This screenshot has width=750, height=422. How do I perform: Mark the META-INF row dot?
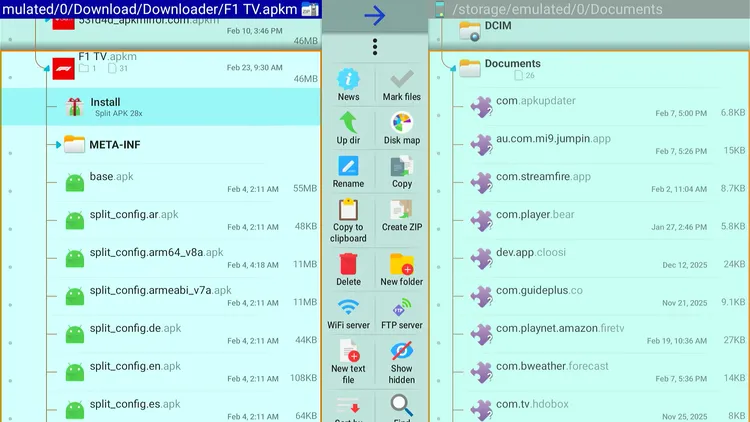click(11, 153)
